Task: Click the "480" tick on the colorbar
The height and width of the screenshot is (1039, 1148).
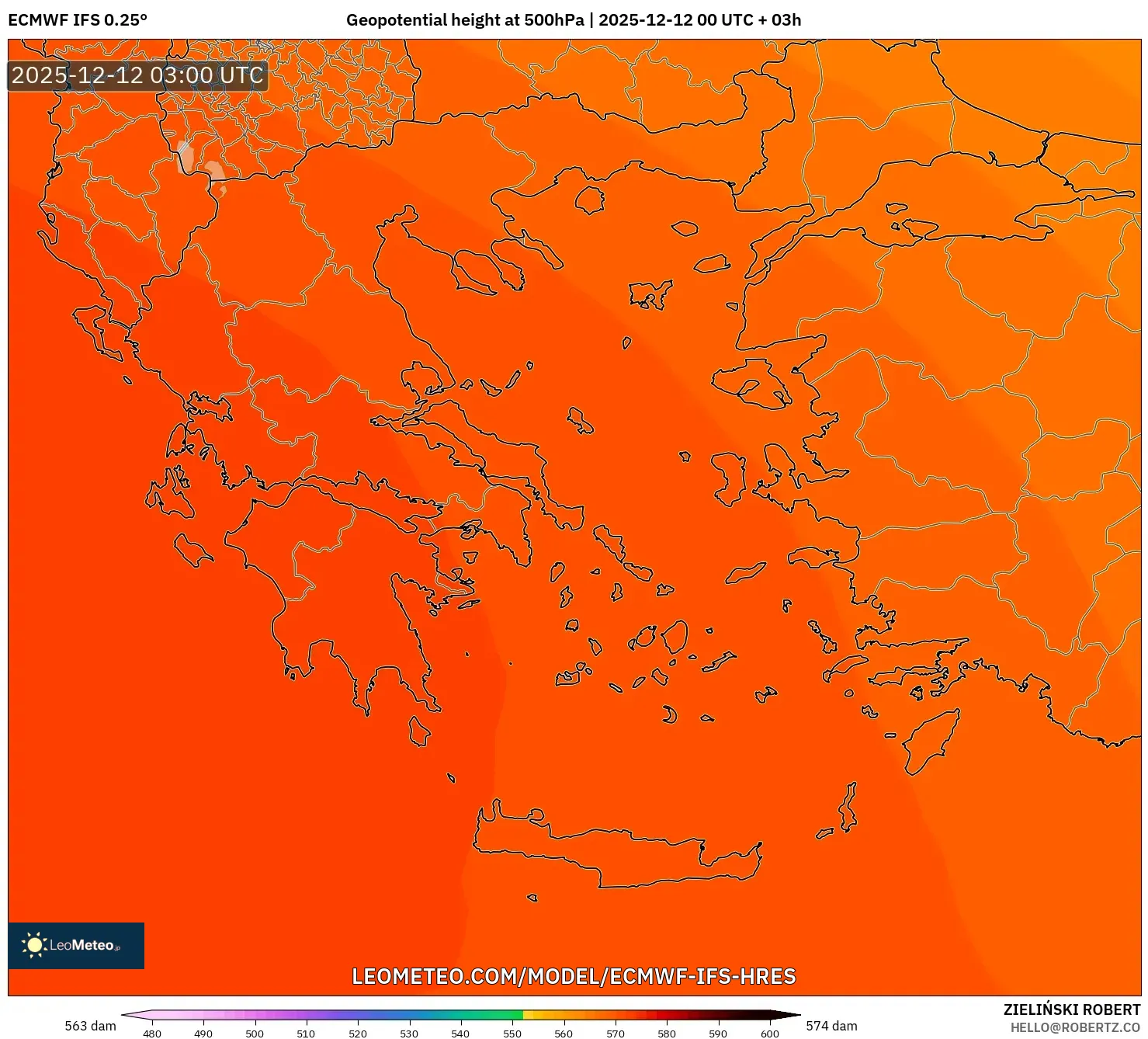Action: pos(152,1034)
